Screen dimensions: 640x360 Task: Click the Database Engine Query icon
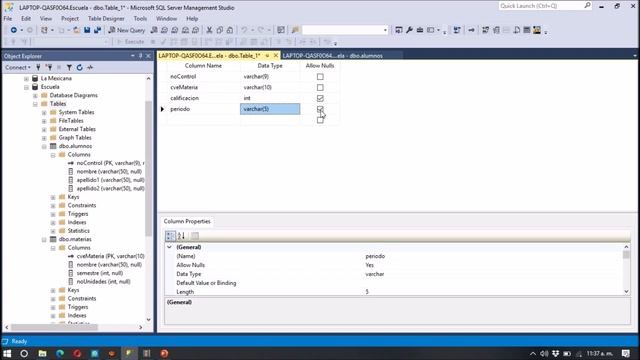click(x=154, y=30)
